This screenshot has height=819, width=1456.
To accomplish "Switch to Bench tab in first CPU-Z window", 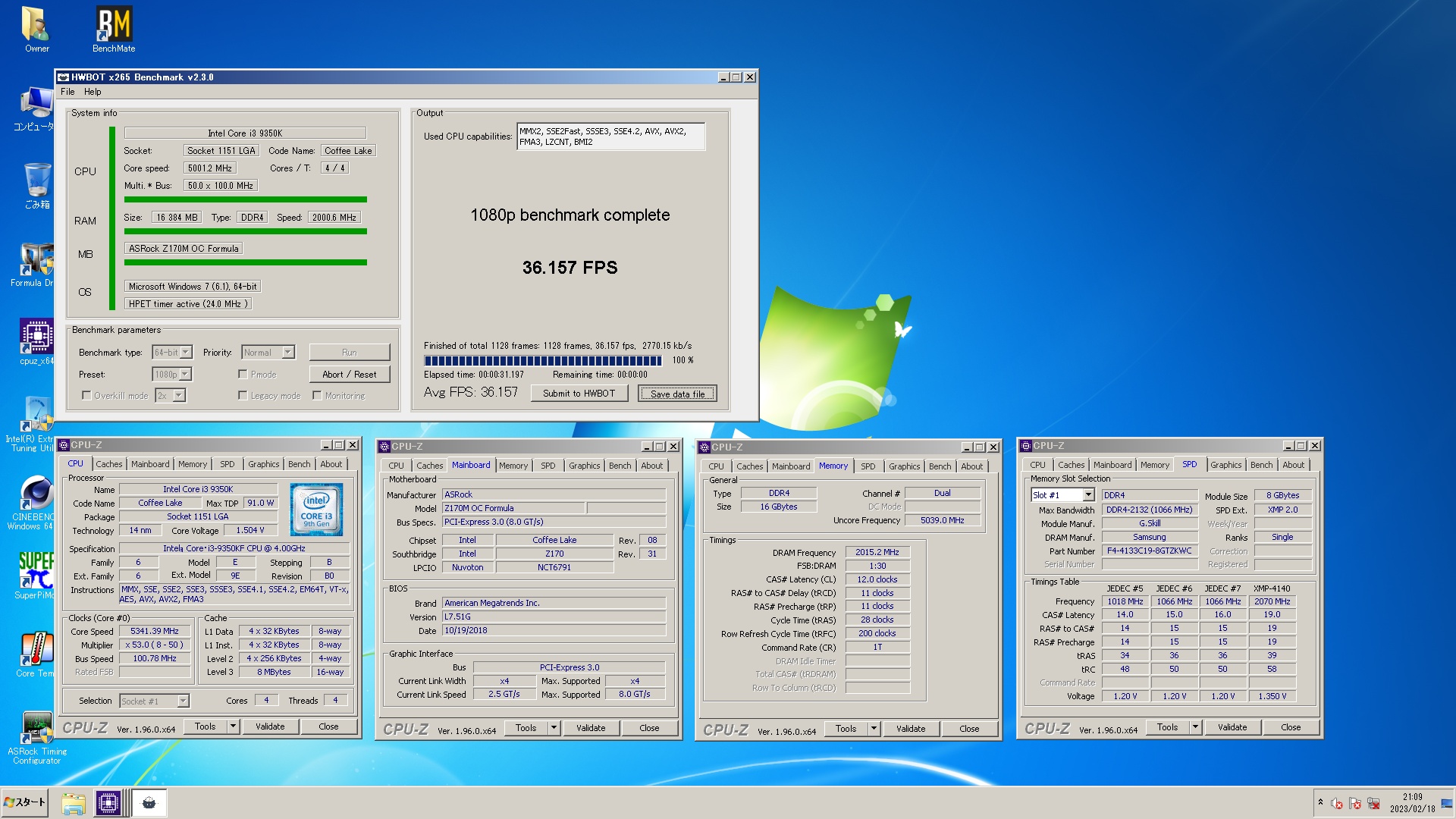I will point(299,464).
